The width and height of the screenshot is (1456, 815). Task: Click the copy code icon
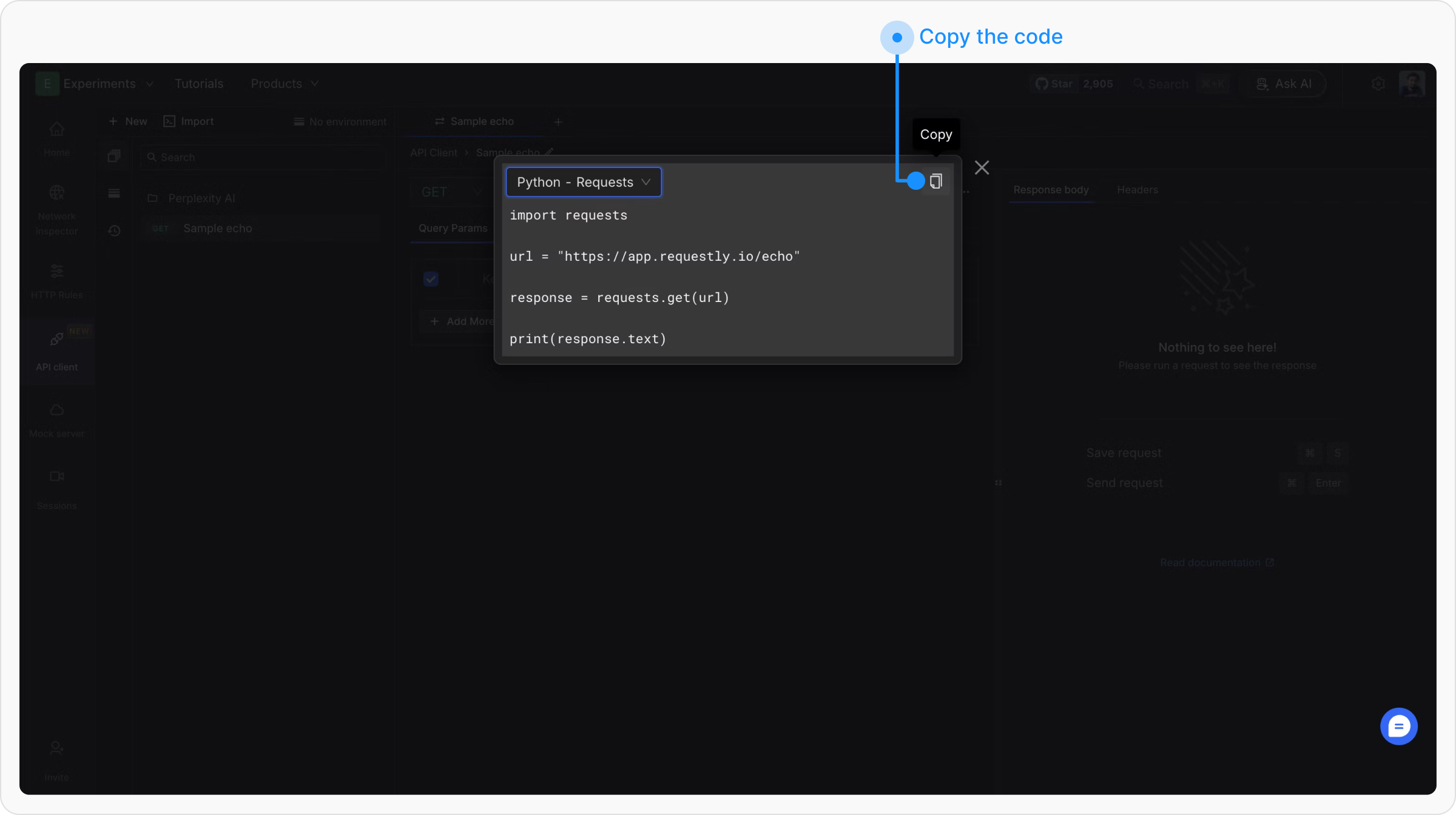936,181
